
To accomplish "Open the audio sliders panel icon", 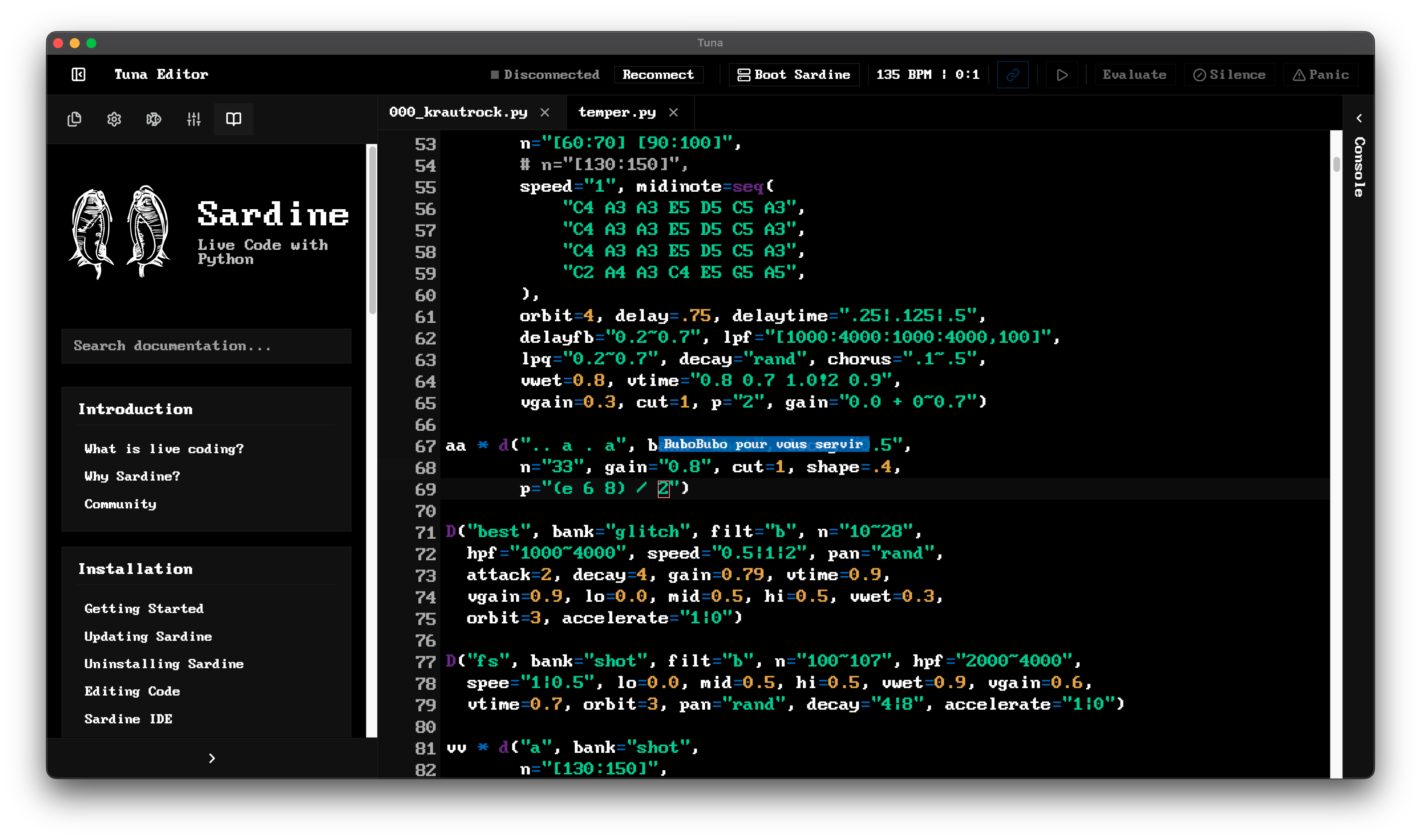I will click(193, 119).
